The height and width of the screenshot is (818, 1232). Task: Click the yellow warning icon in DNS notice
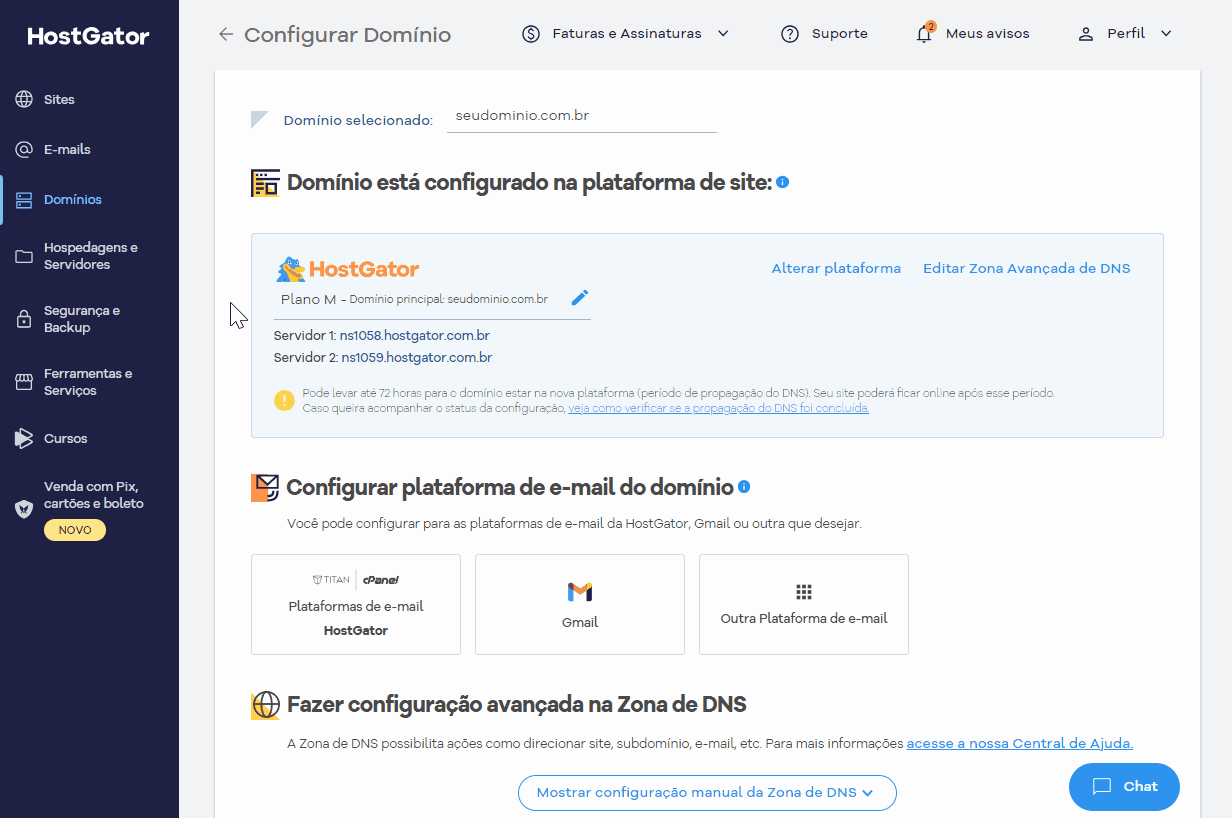click(285, 400)
